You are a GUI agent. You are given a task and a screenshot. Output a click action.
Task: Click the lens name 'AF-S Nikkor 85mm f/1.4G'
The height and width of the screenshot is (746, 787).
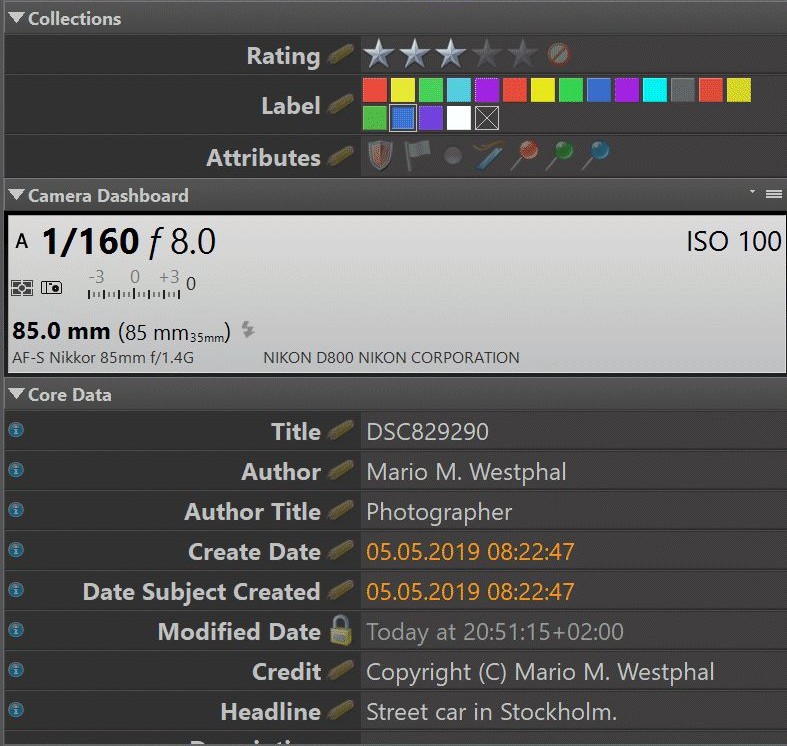click(x=103, y=357)
